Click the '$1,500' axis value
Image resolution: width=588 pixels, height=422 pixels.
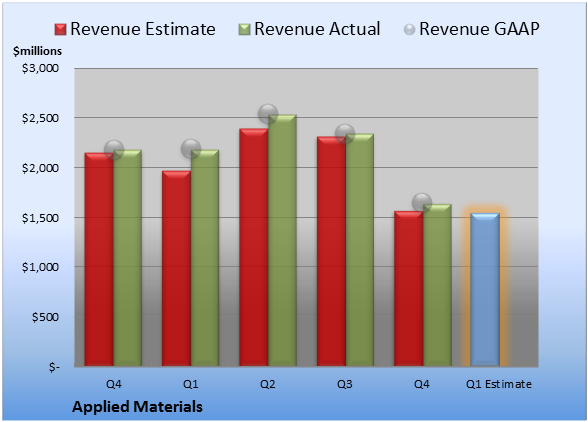(40, 218)
